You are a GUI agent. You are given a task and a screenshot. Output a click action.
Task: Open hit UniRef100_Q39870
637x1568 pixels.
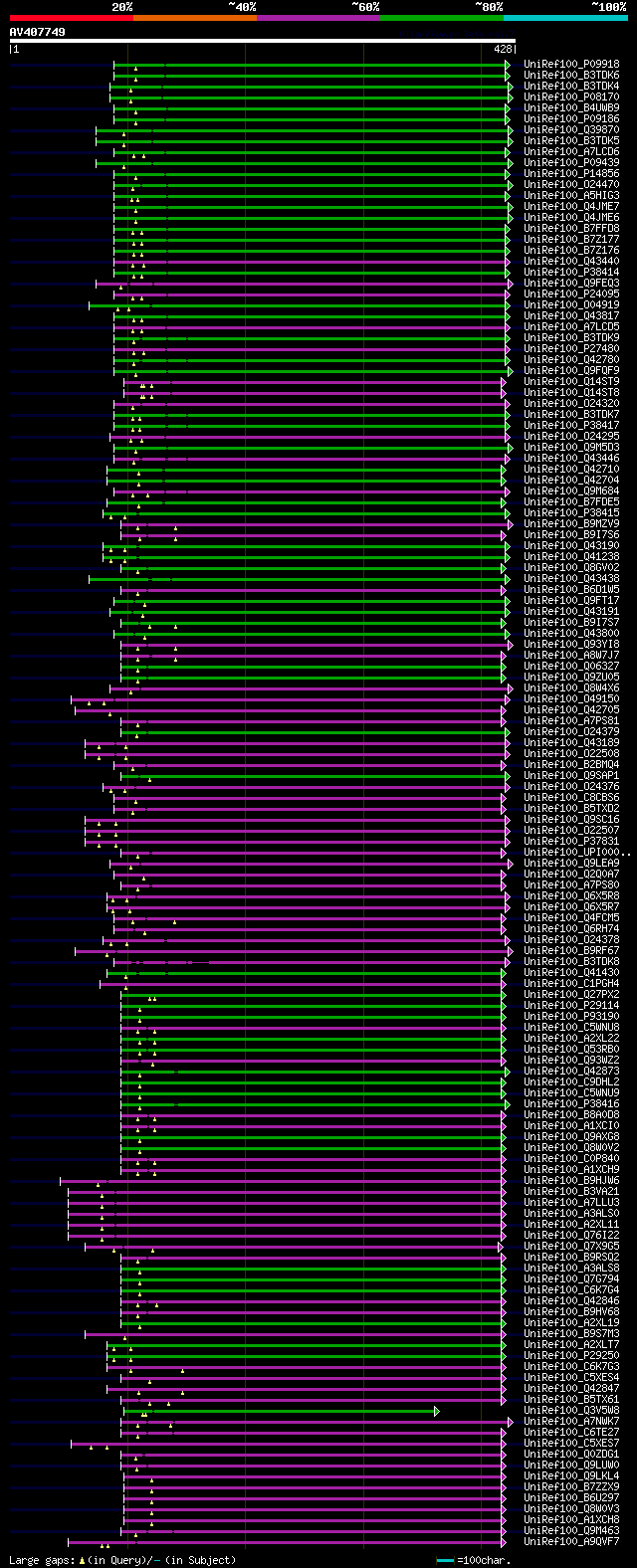coord(571,130)
